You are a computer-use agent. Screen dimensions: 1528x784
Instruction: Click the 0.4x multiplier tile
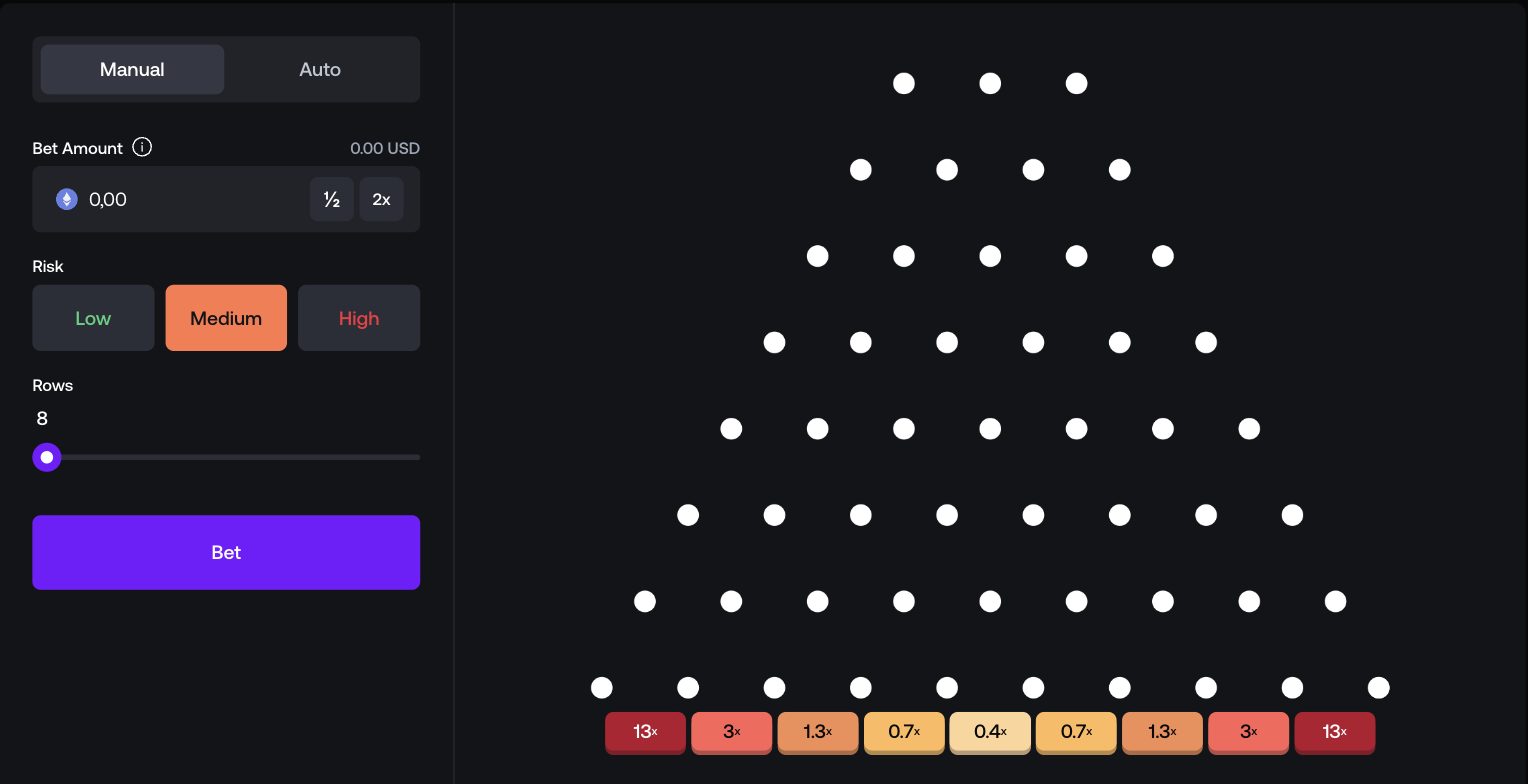point(989,732)
